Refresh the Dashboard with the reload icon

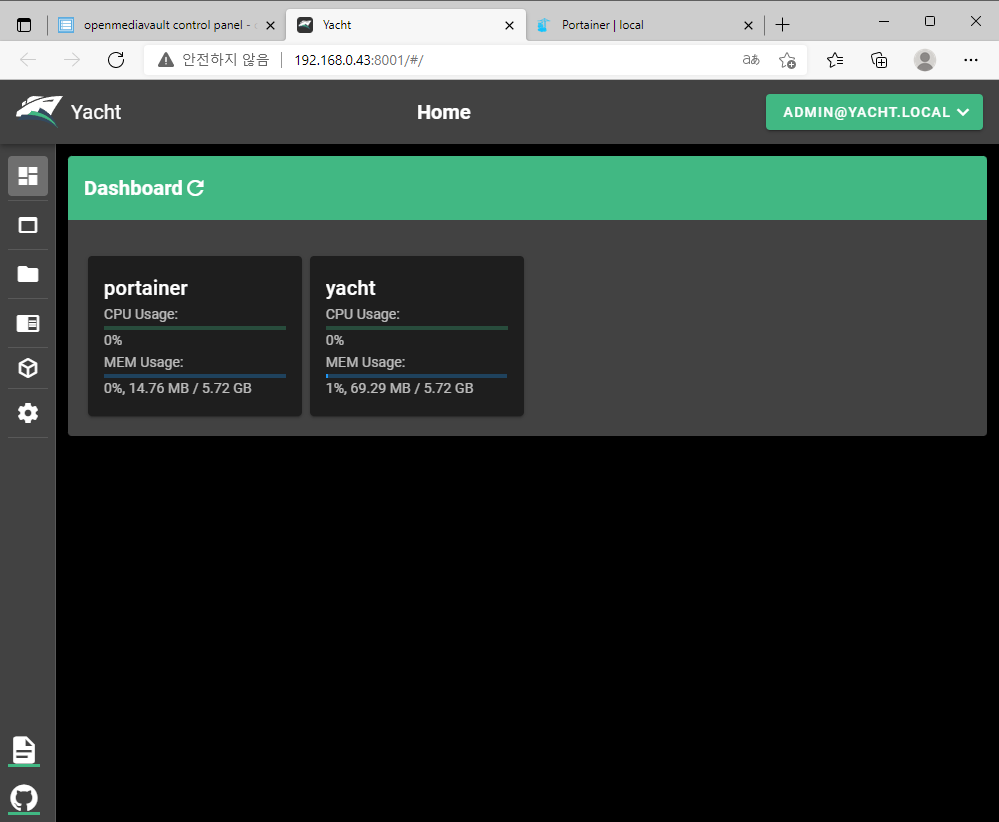click(196, 188)
